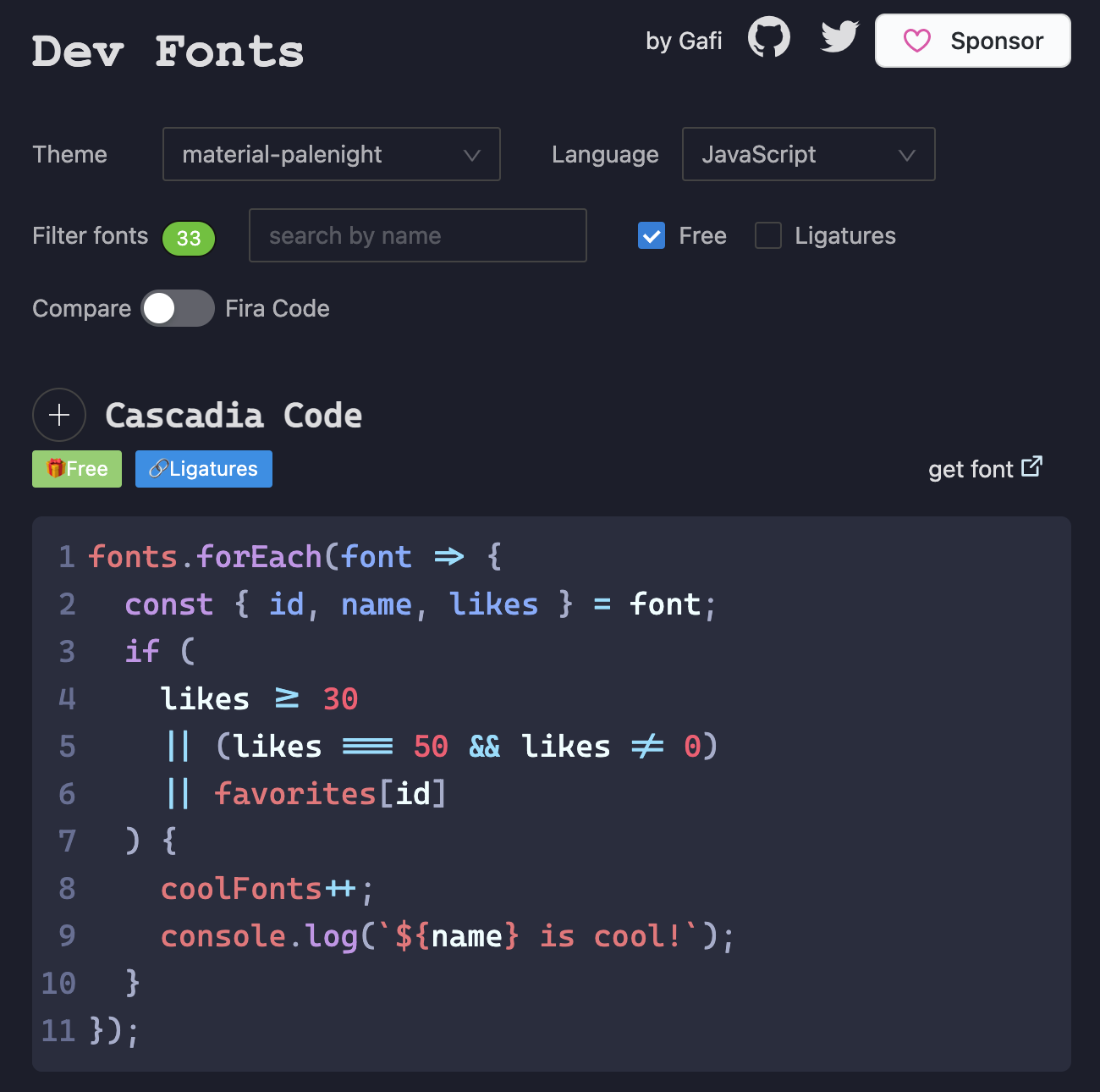Expand the Language dropdown showing JavaScript
Viewport: 1100px width, 1092px height.
click(808, 154)
